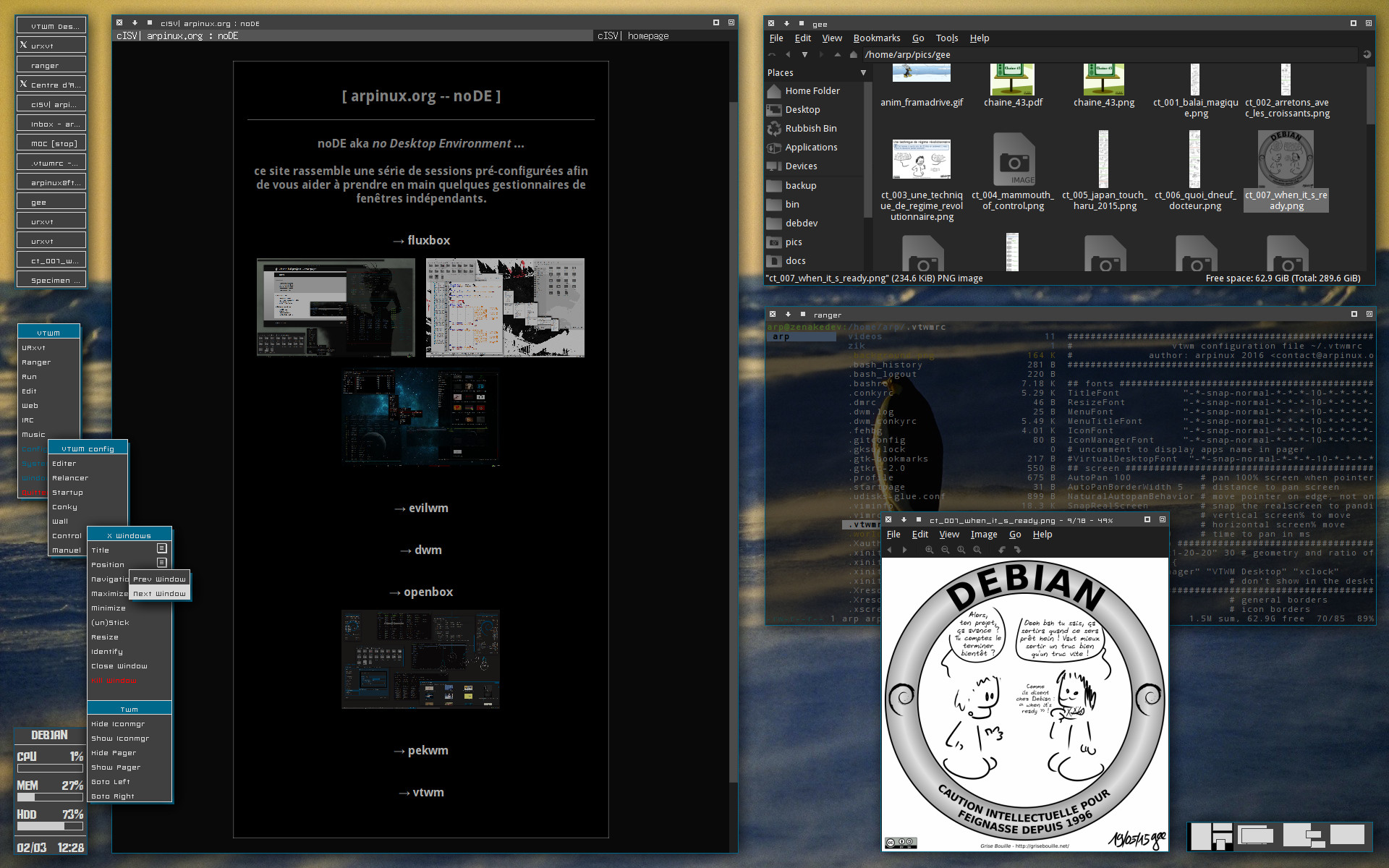Select the anim_framadrive.gif file
Viewport: 1389px width, 868px height.
(x=922, y=86)
